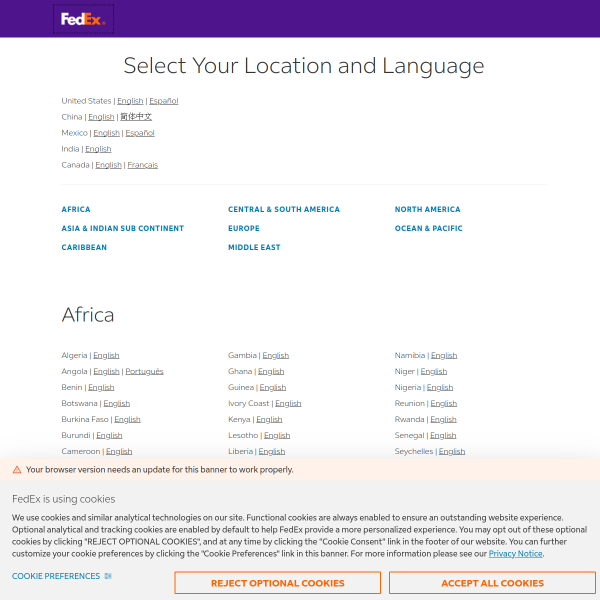Select Español for Mexico
600x600 pixels.
(140, 133)
